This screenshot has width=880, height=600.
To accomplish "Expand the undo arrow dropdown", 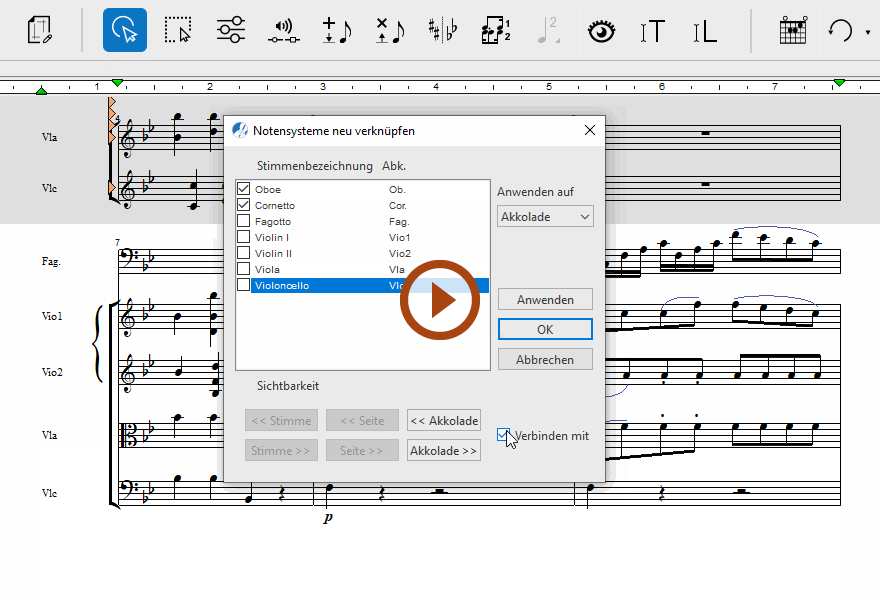I will pos(867,32).
